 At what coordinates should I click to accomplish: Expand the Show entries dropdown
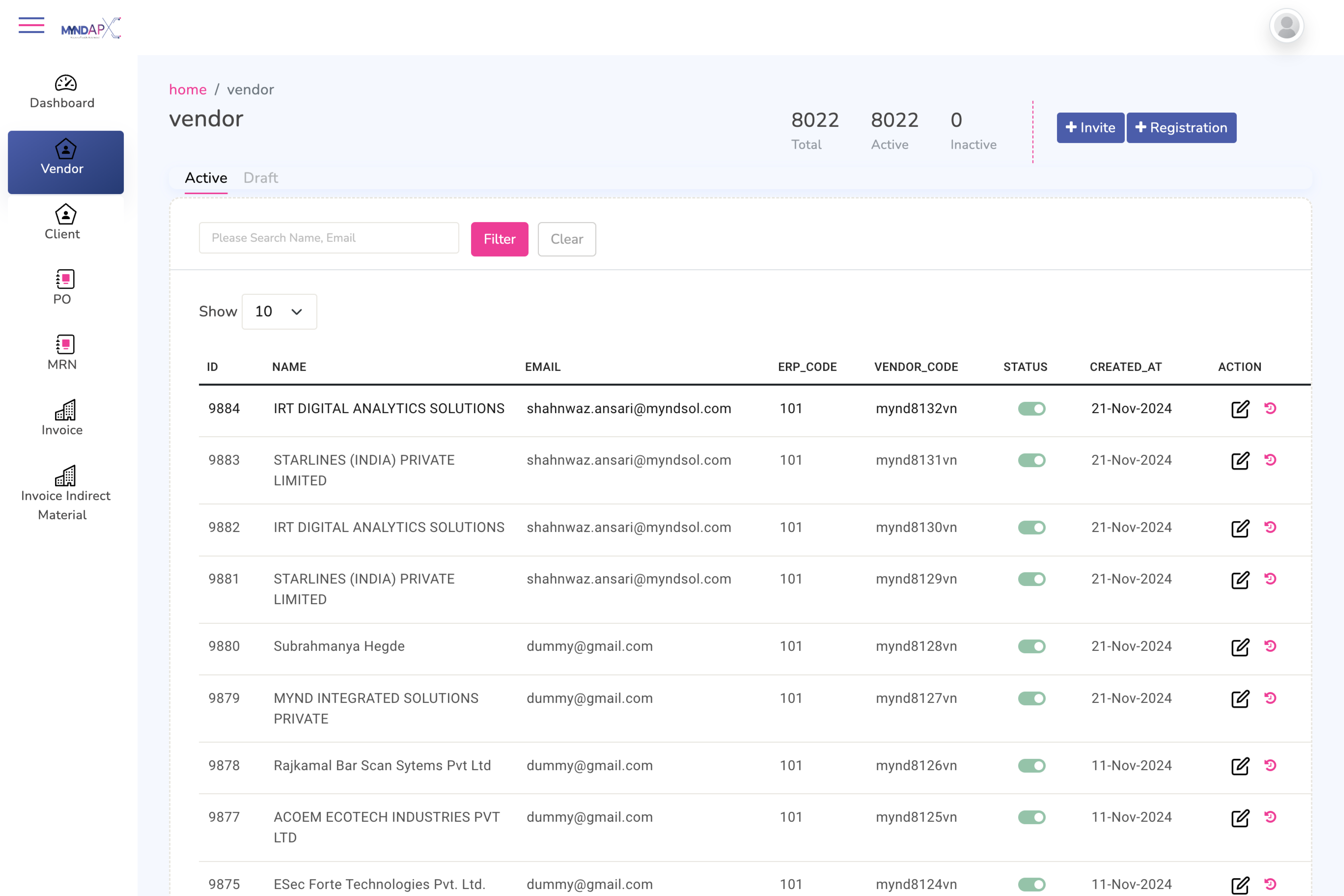[x=279, y=311]
